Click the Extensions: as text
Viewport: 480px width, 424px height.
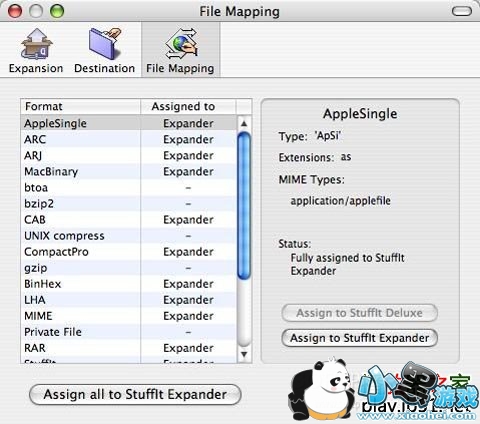pyautogui.click(x=315, y=157)
